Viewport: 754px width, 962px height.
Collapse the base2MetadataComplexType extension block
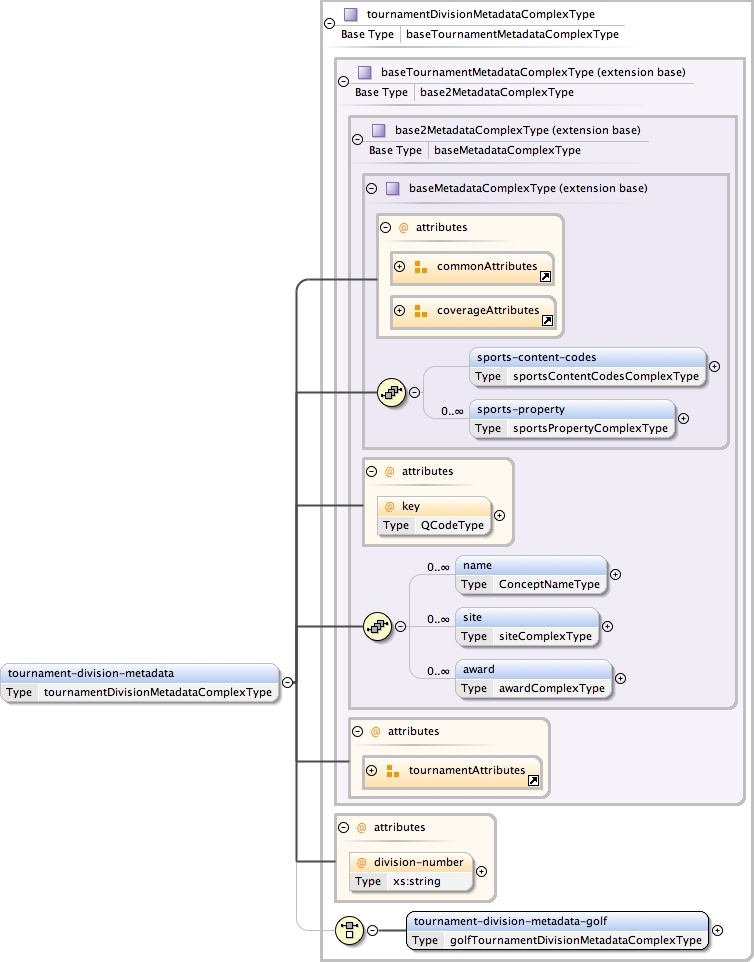pyautogui.click(x=357, y=139)
